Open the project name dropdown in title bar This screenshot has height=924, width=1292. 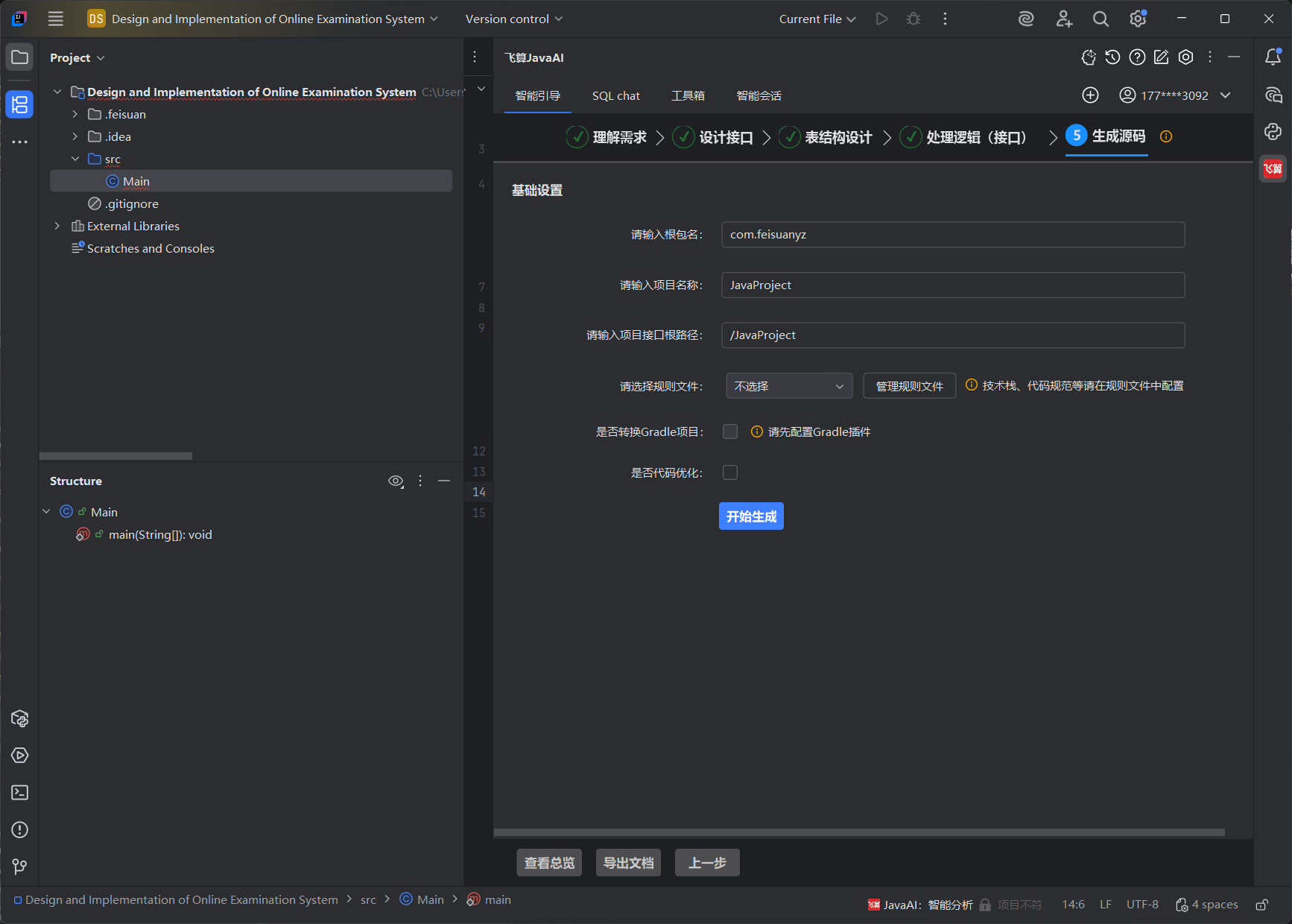[262, 19]
